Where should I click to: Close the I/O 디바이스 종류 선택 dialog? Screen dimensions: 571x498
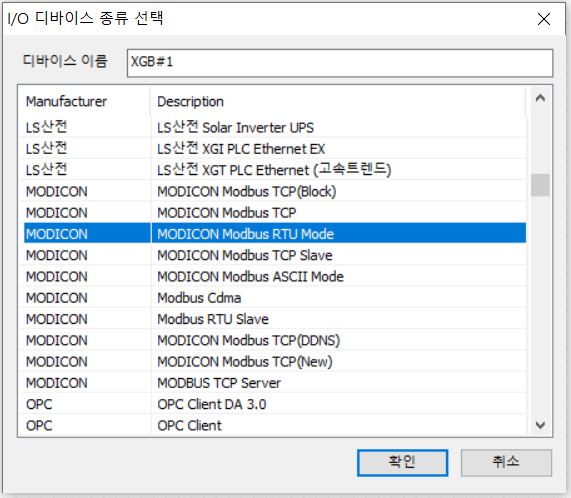click(x=544, y=19)
